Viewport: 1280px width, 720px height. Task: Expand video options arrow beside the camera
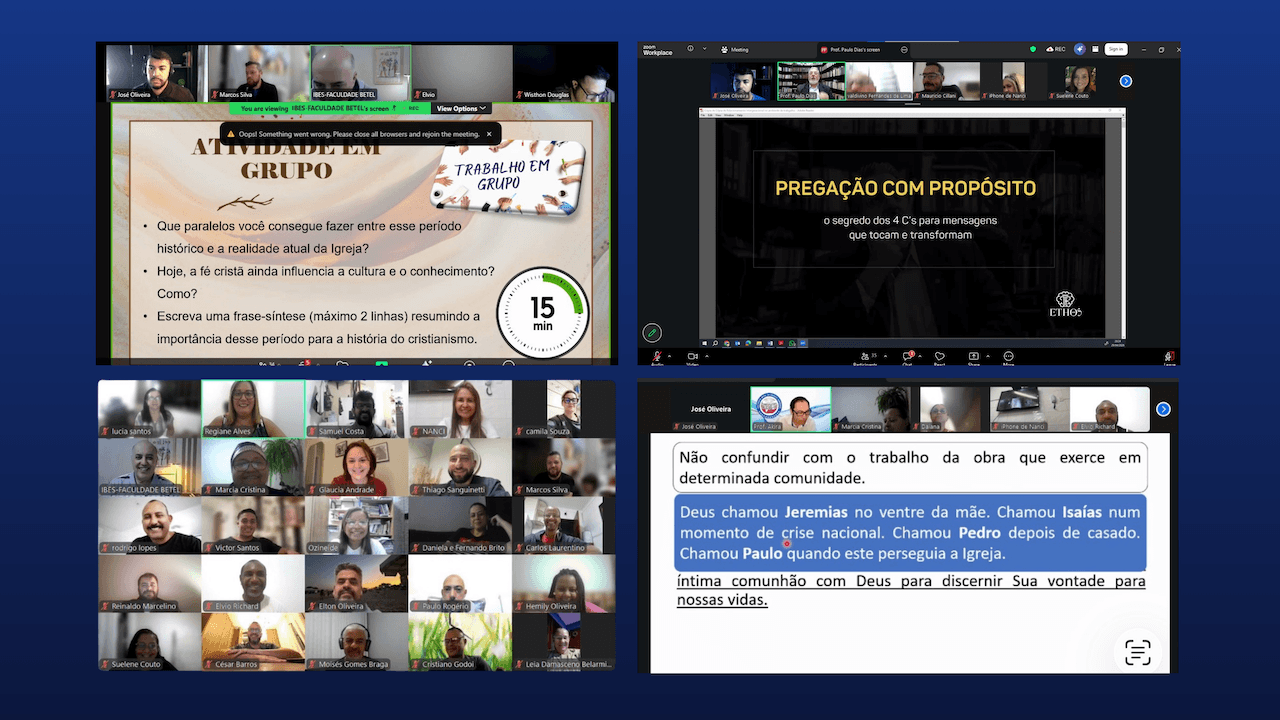pos(706,356)
